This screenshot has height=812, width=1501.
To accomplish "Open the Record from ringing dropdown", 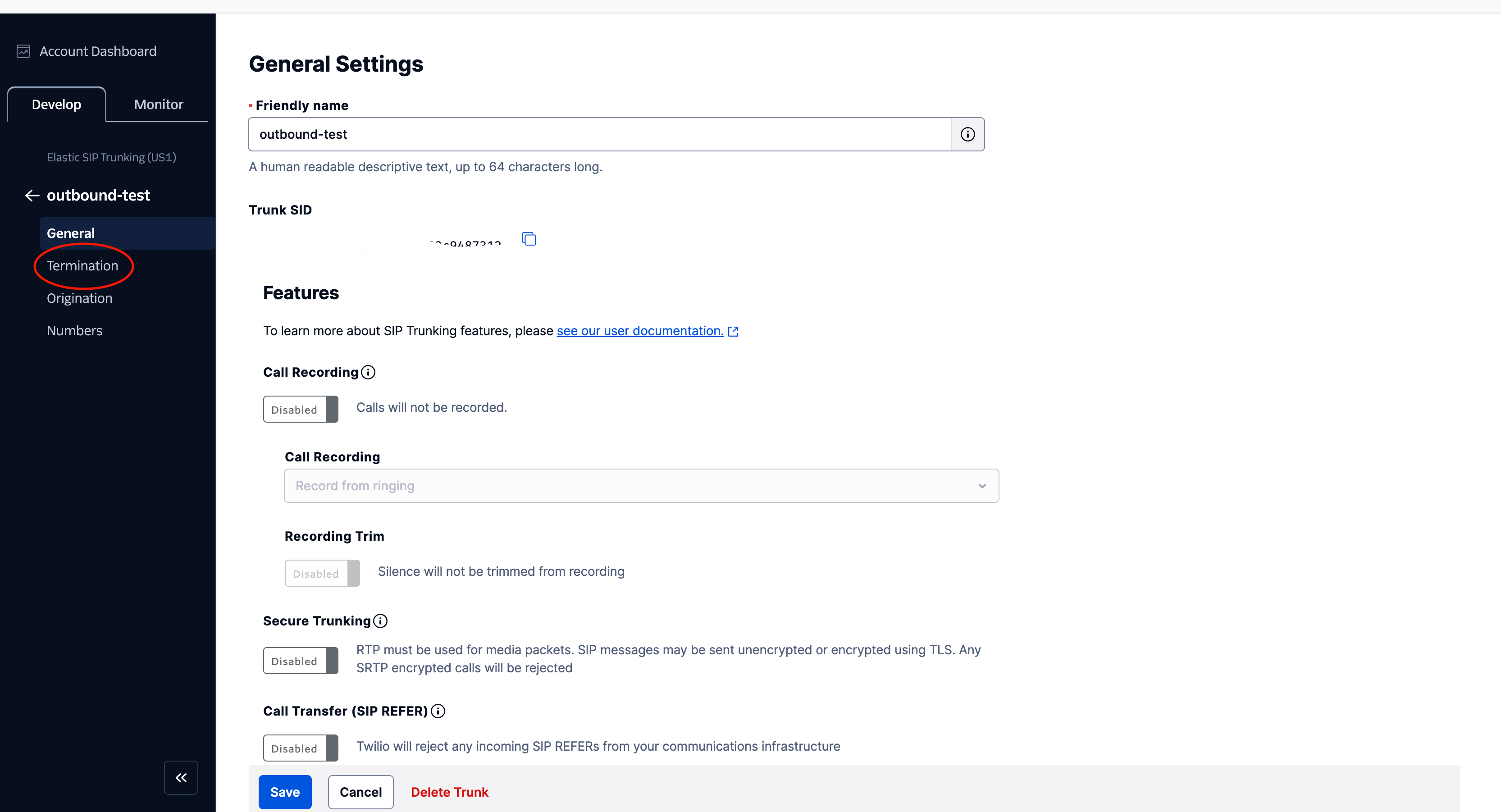I will tap(641, 486).
